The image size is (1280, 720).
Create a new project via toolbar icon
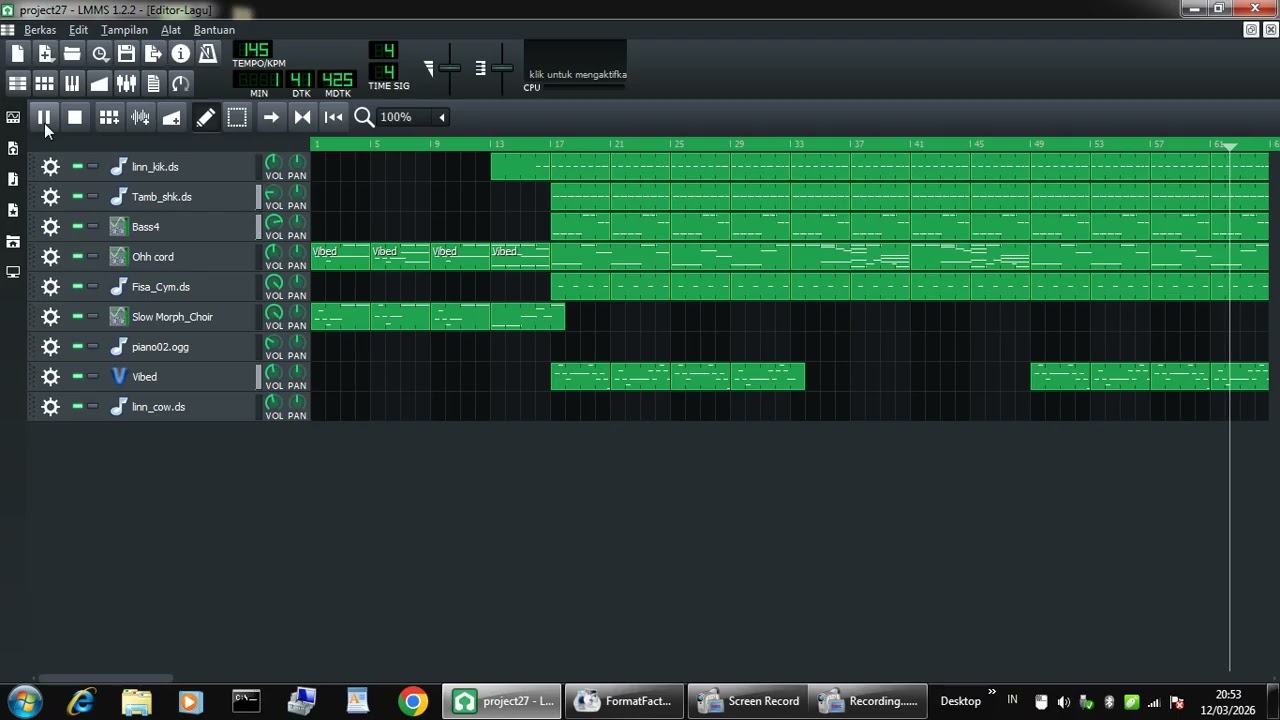18,54
